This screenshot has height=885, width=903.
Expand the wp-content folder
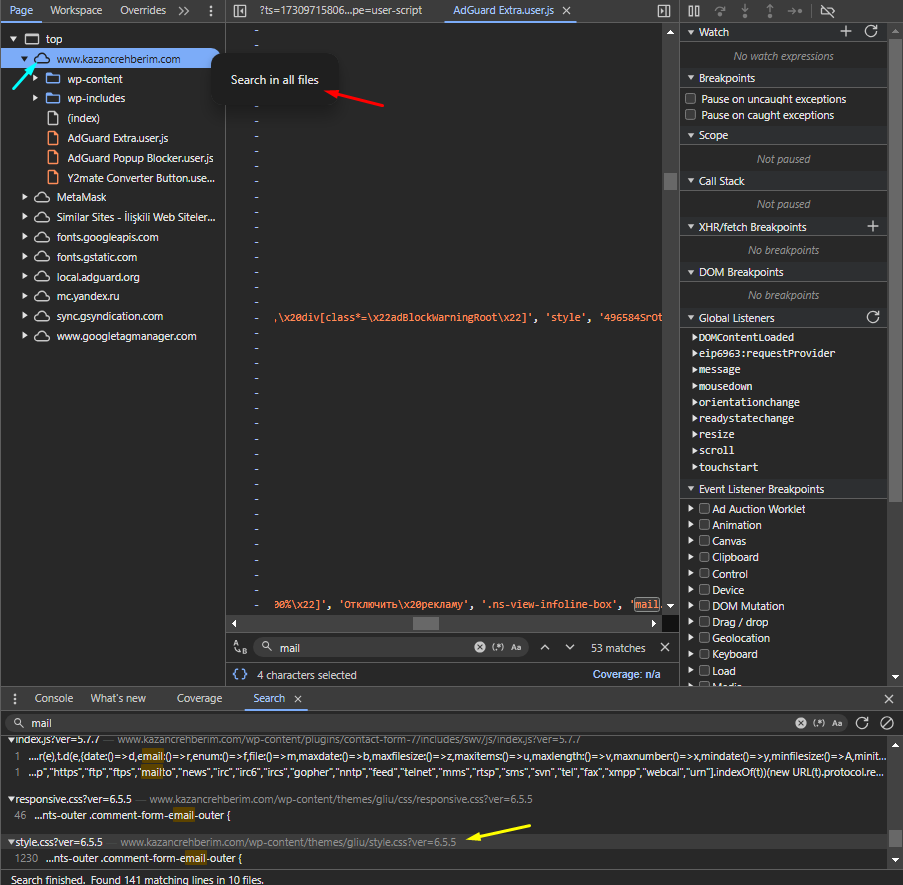[x=35, y=78]
